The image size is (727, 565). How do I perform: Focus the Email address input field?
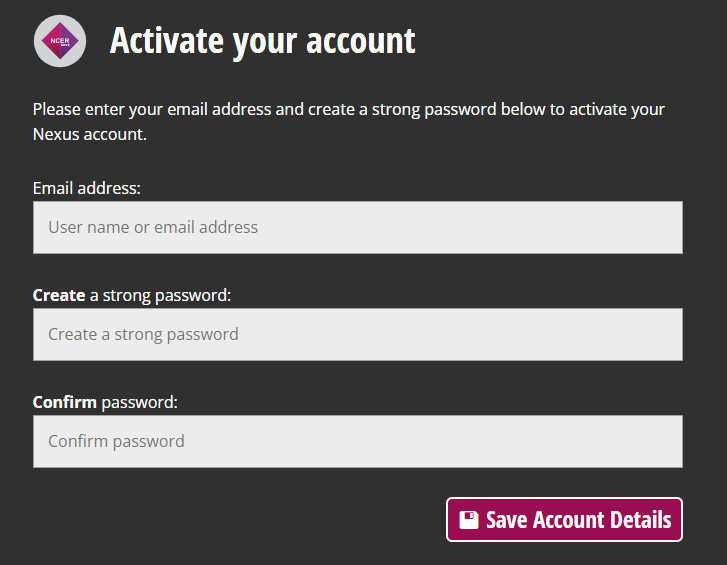tap(357, 227)
